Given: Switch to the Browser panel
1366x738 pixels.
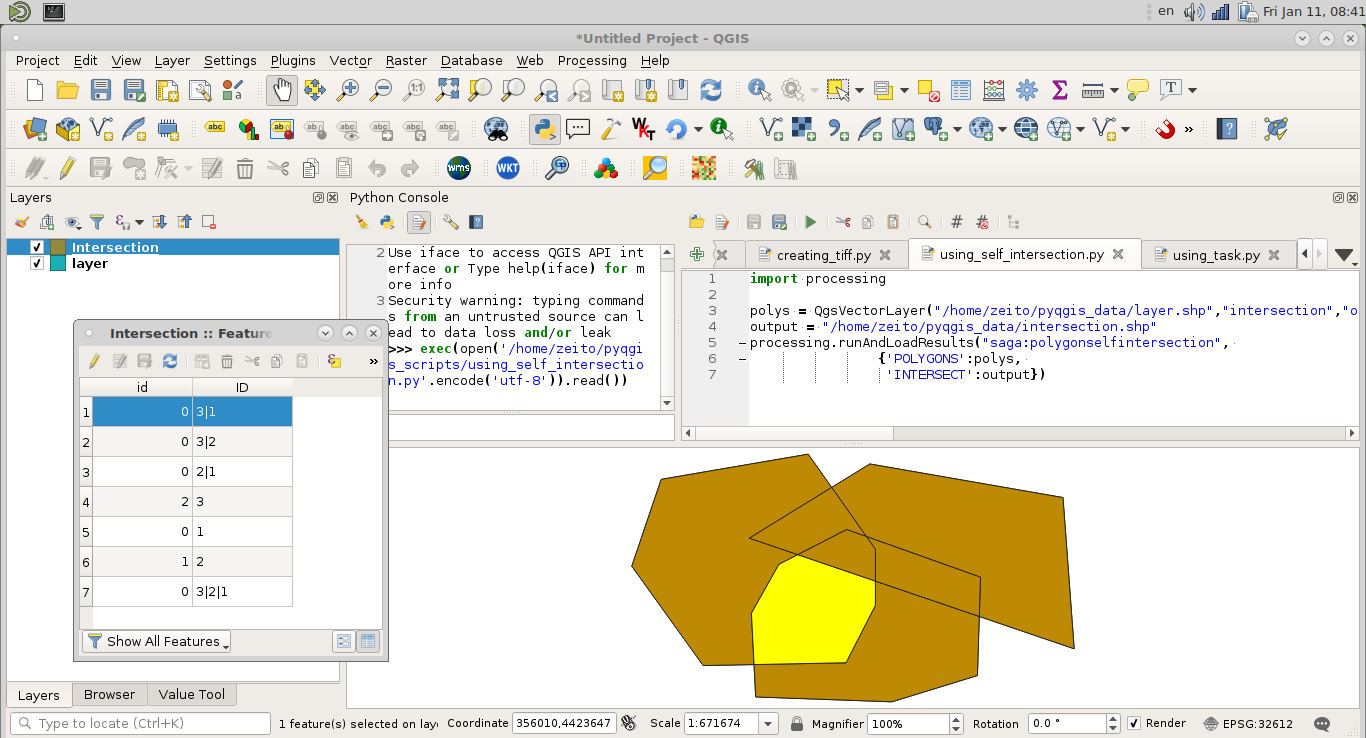Looking at the screenshot, I should [109, 694].
